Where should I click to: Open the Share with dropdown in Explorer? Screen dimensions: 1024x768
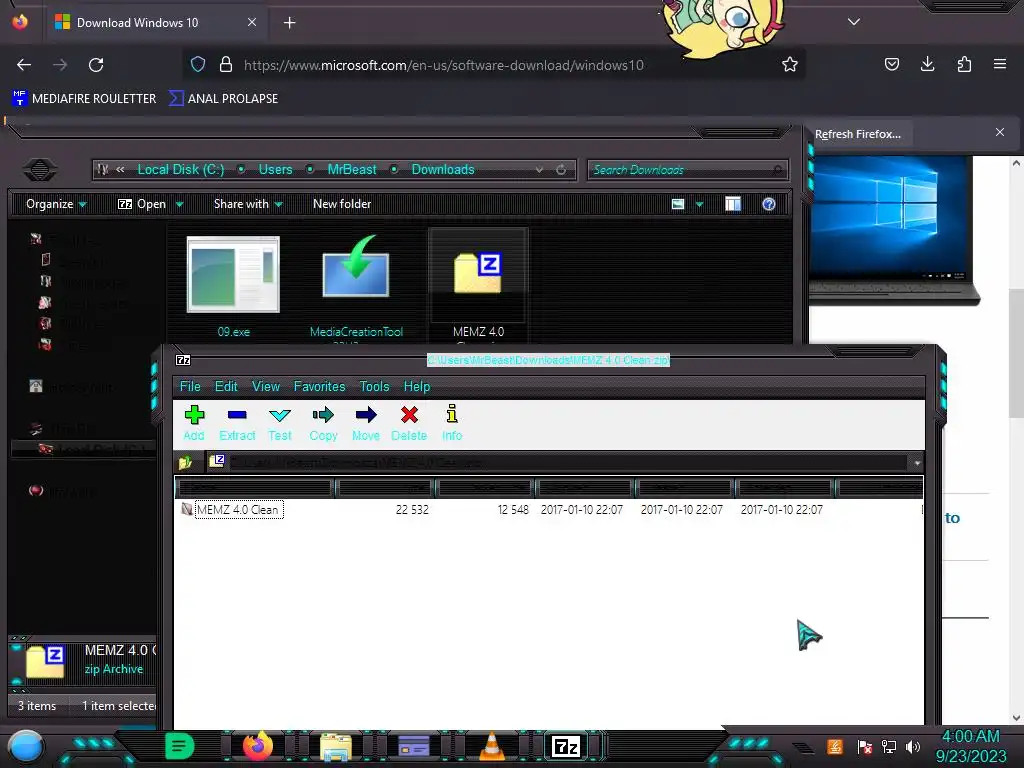(x=248, y=204)
